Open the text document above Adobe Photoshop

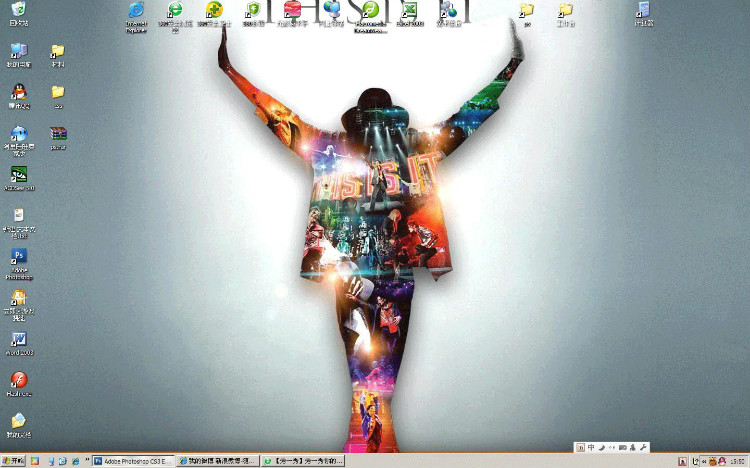coord(19,223)
